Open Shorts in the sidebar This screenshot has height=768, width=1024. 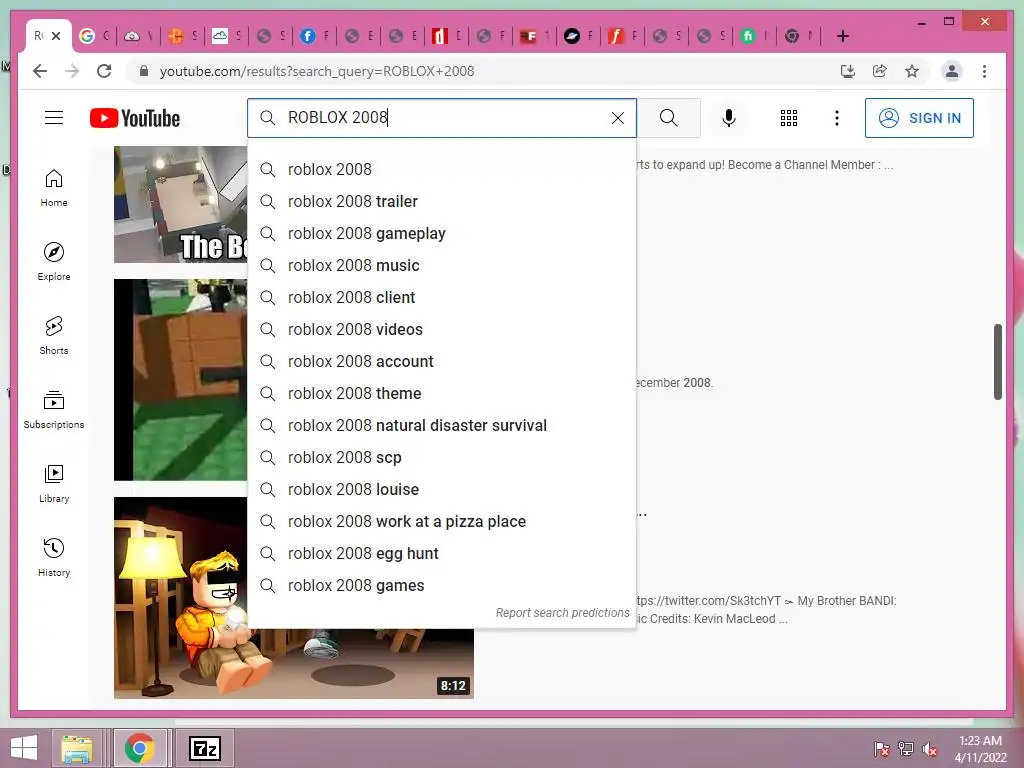[x=54, y=336]
